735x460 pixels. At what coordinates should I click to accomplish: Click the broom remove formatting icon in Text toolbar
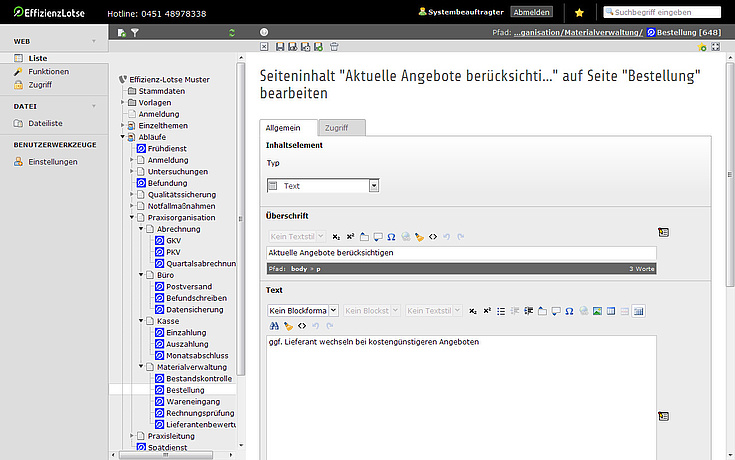(288, 326)
